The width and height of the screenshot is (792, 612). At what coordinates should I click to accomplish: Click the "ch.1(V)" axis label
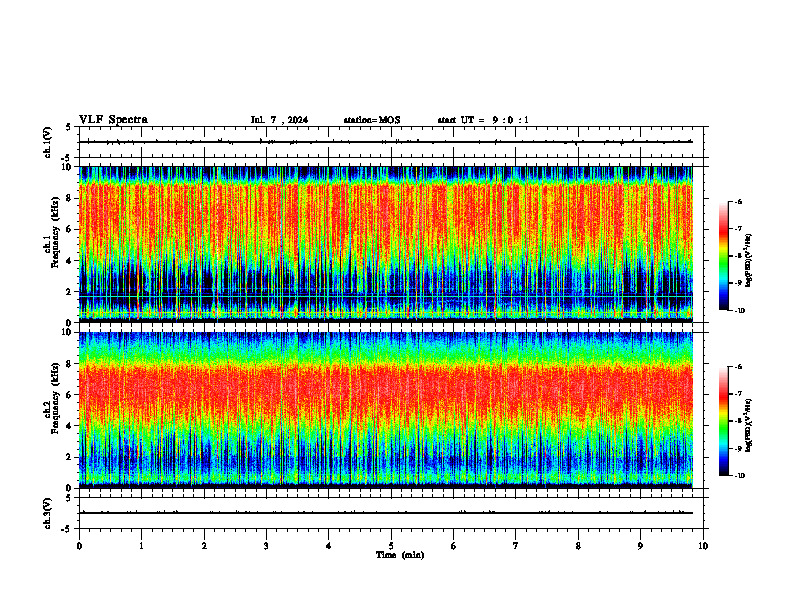coord(48,142)
